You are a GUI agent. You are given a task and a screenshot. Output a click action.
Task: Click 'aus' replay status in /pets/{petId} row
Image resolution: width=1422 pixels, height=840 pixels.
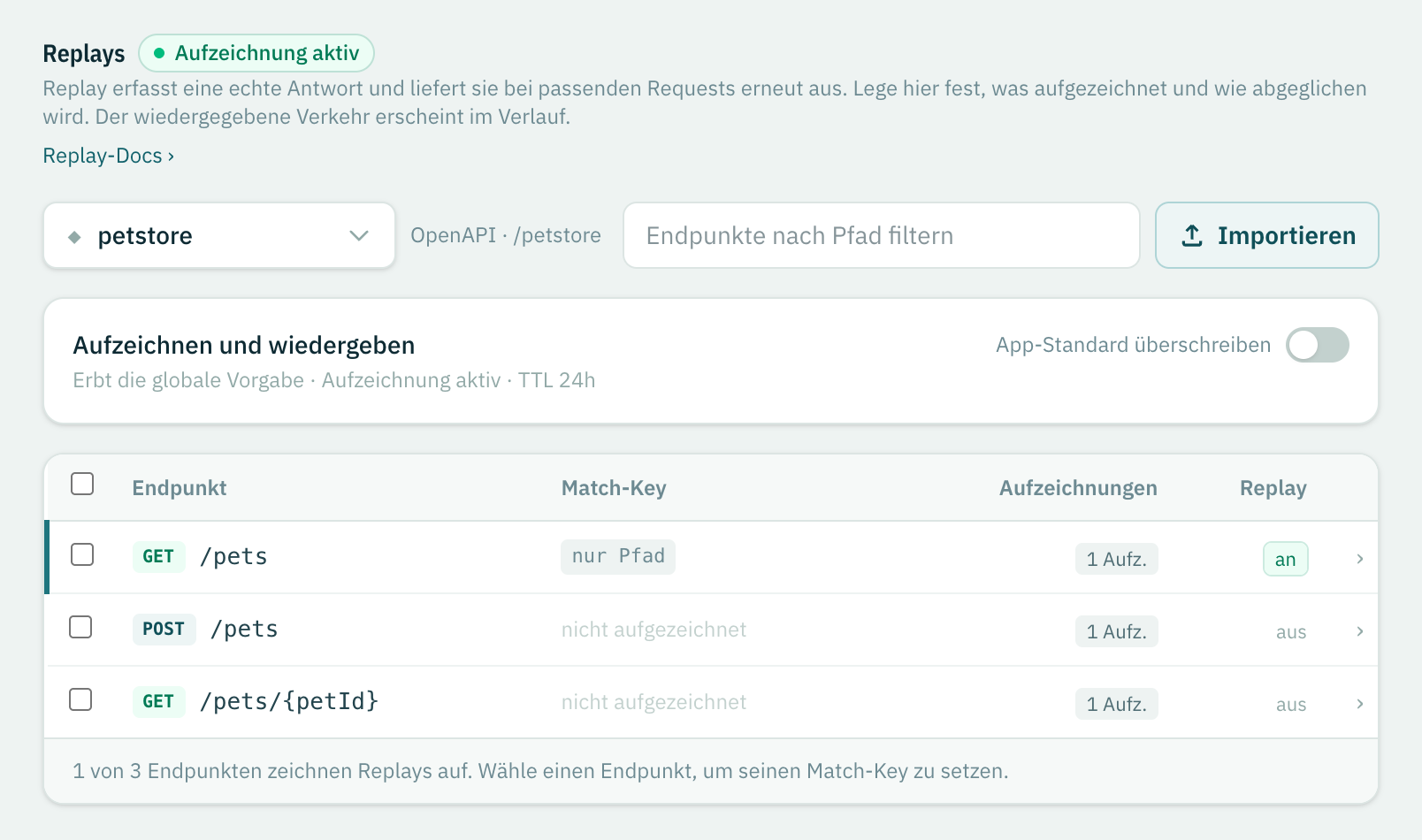(x=1291, y=705)
